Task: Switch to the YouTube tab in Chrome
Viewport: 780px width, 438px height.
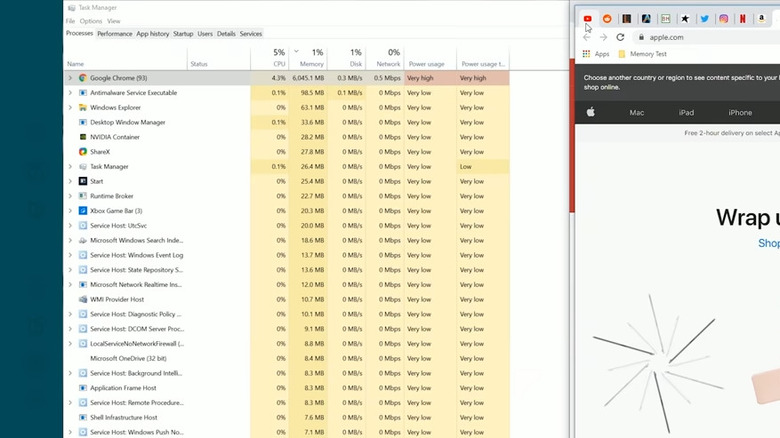Action: point(588,18)
